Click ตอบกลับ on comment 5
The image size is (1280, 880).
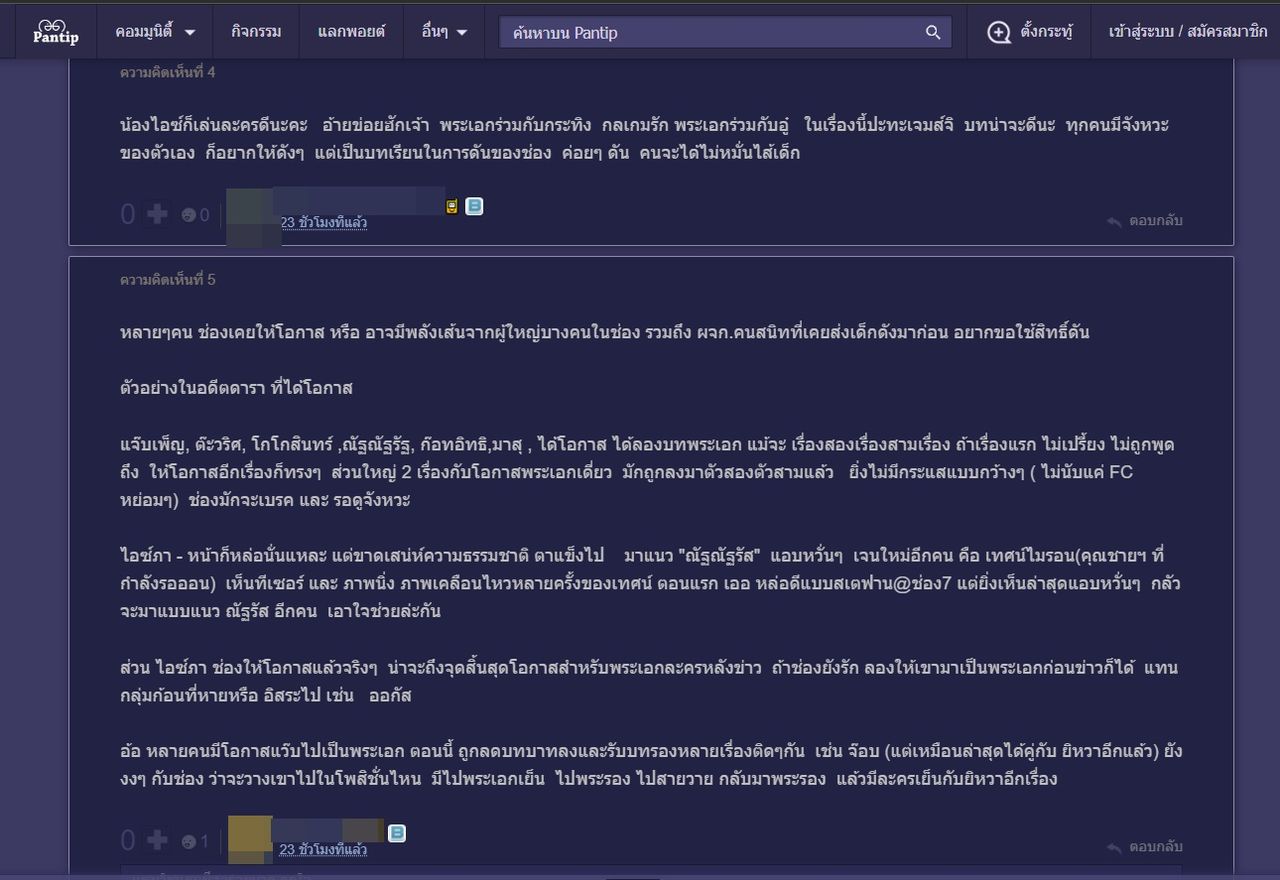coord(1145,847)
